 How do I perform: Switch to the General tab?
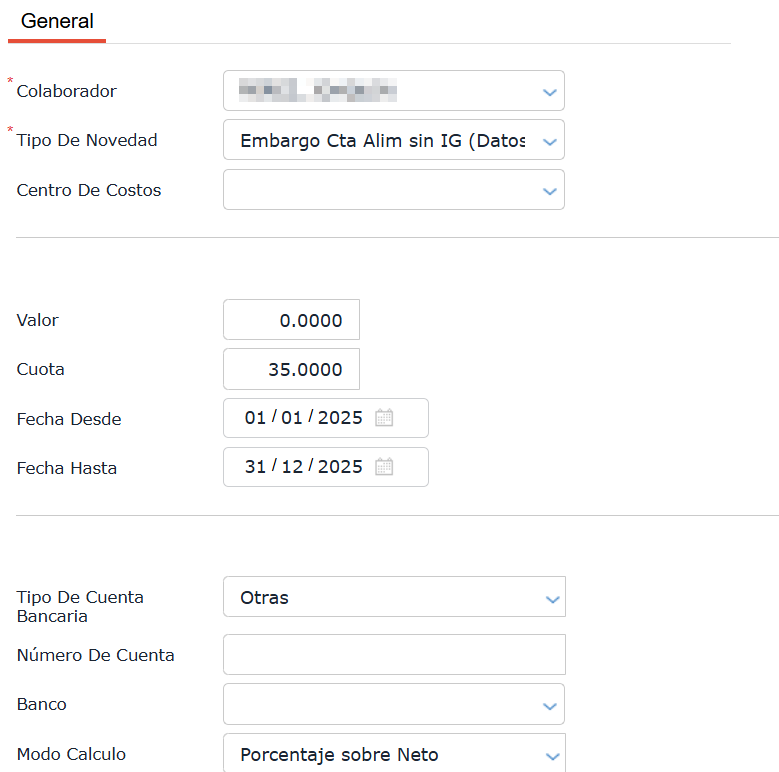pos(57,21)
